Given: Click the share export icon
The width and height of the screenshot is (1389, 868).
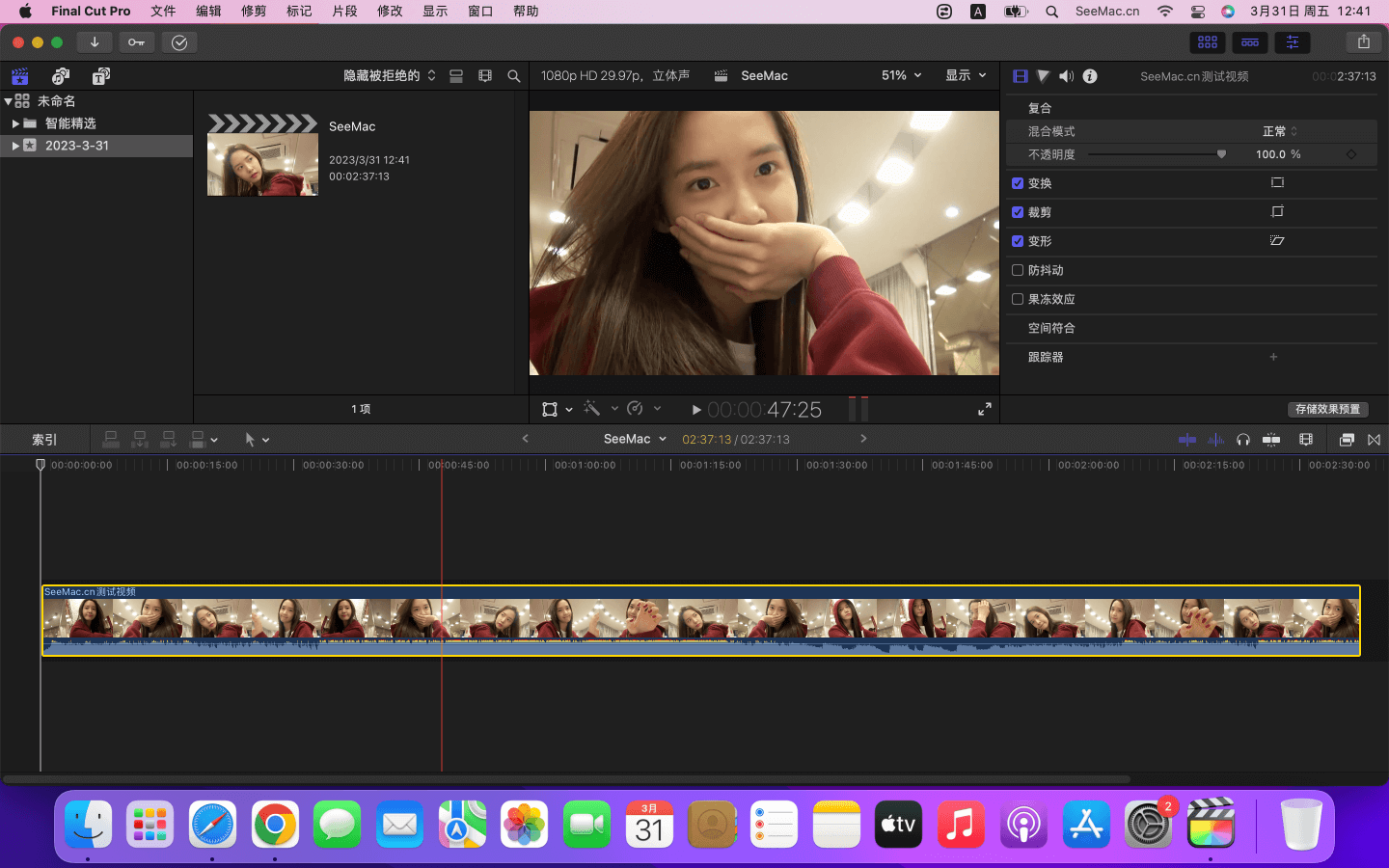Looking at the screenshot, I should [x=1363, y=42].
